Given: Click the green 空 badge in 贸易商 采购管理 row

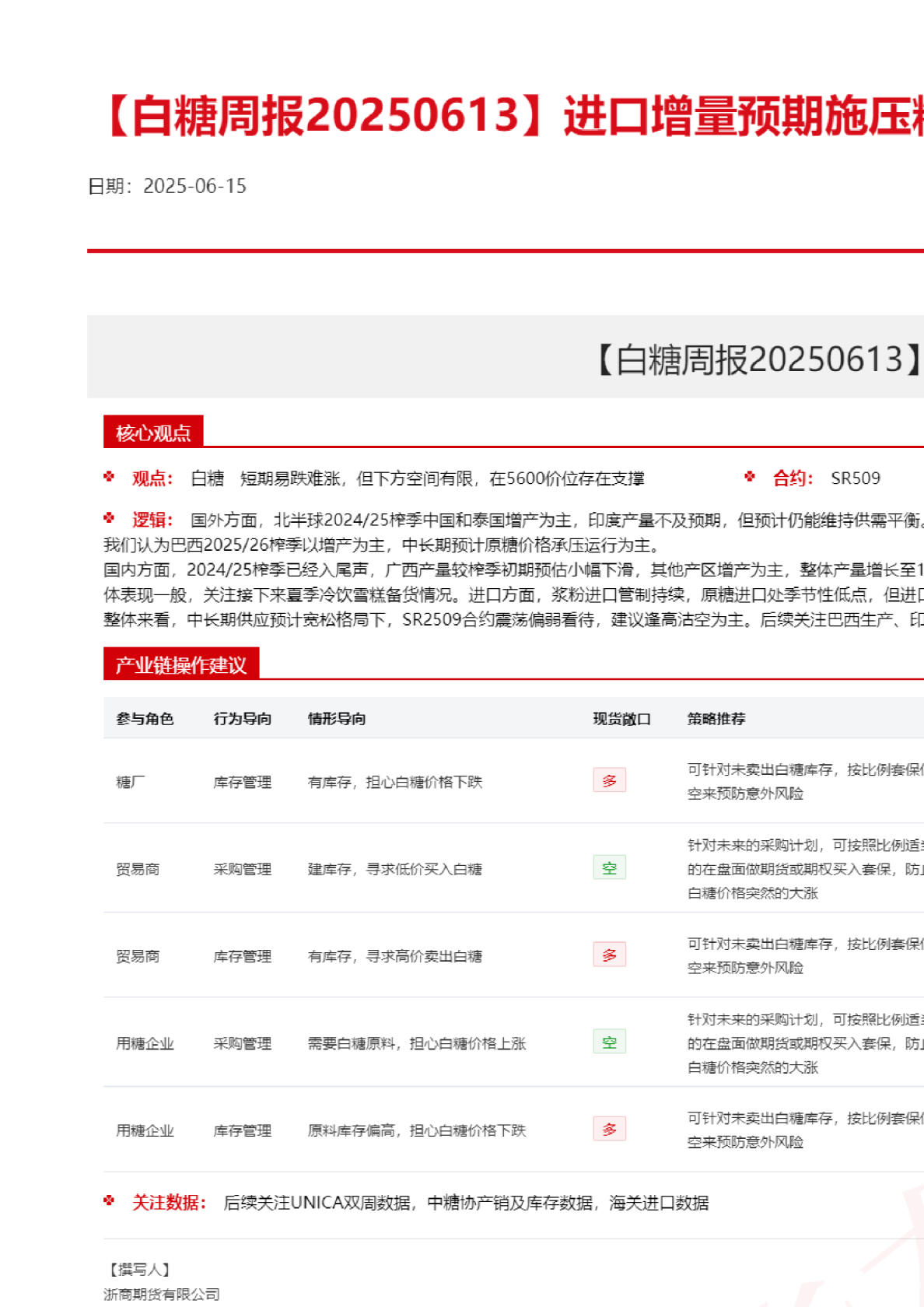Looking at the screenshot, I should point(609,867).
